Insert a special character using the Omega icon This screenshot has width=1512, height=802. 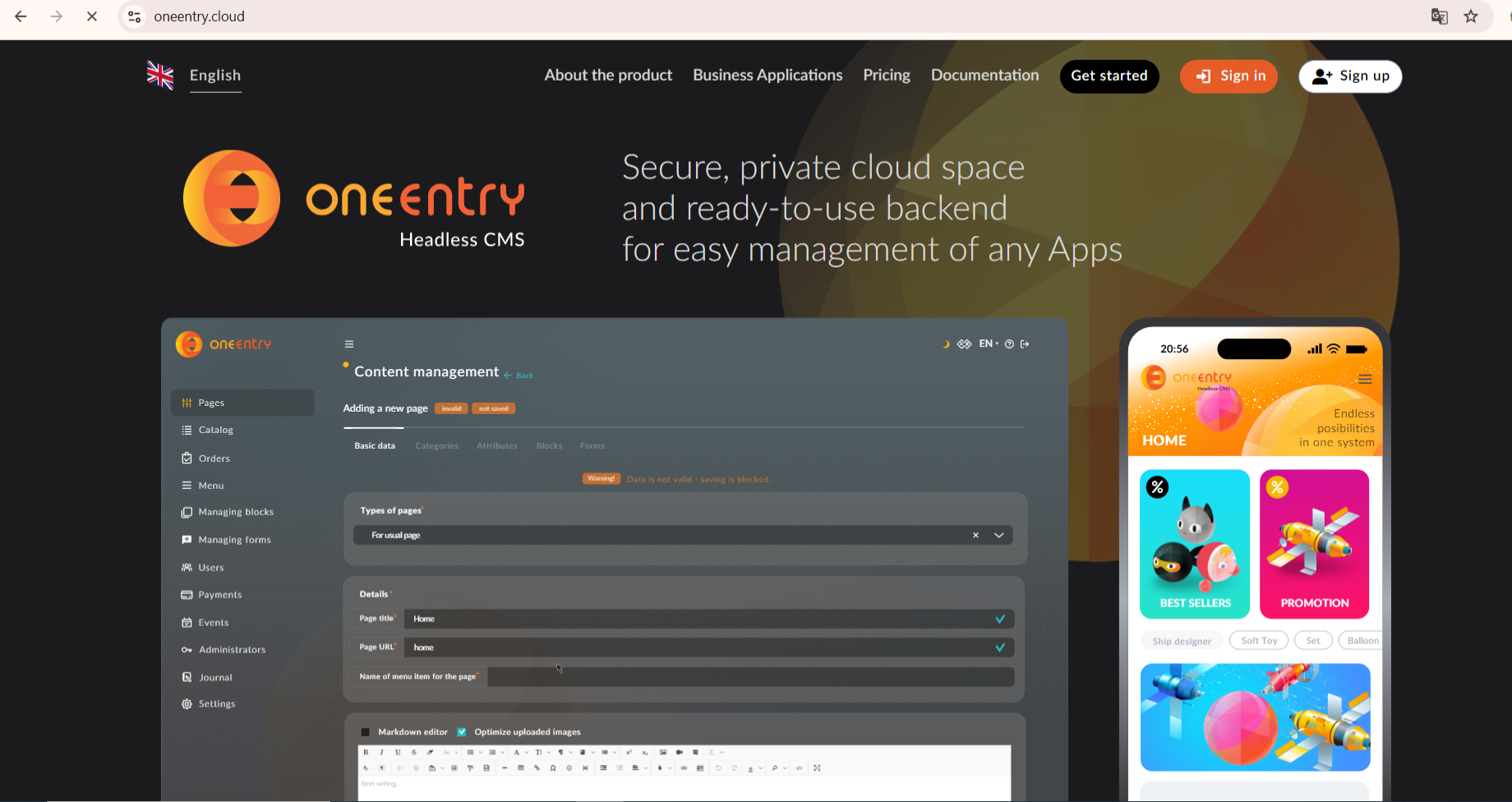coord(552,767)
